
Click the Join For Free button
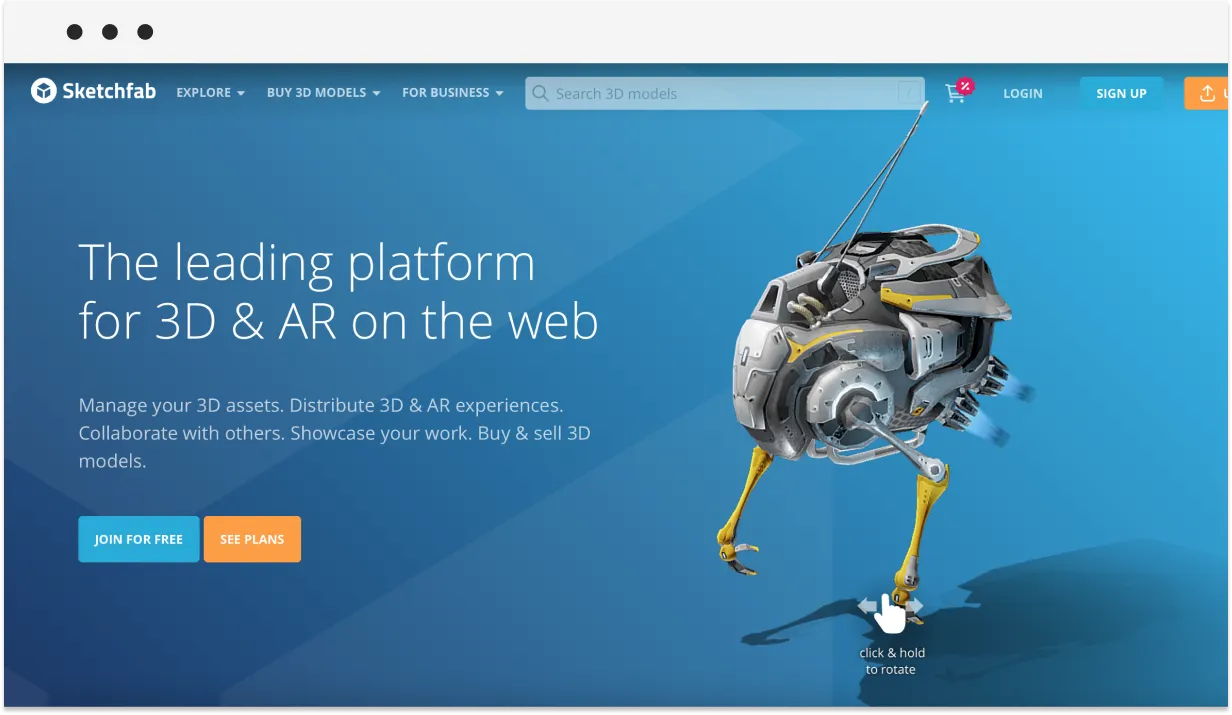(139, 539)
